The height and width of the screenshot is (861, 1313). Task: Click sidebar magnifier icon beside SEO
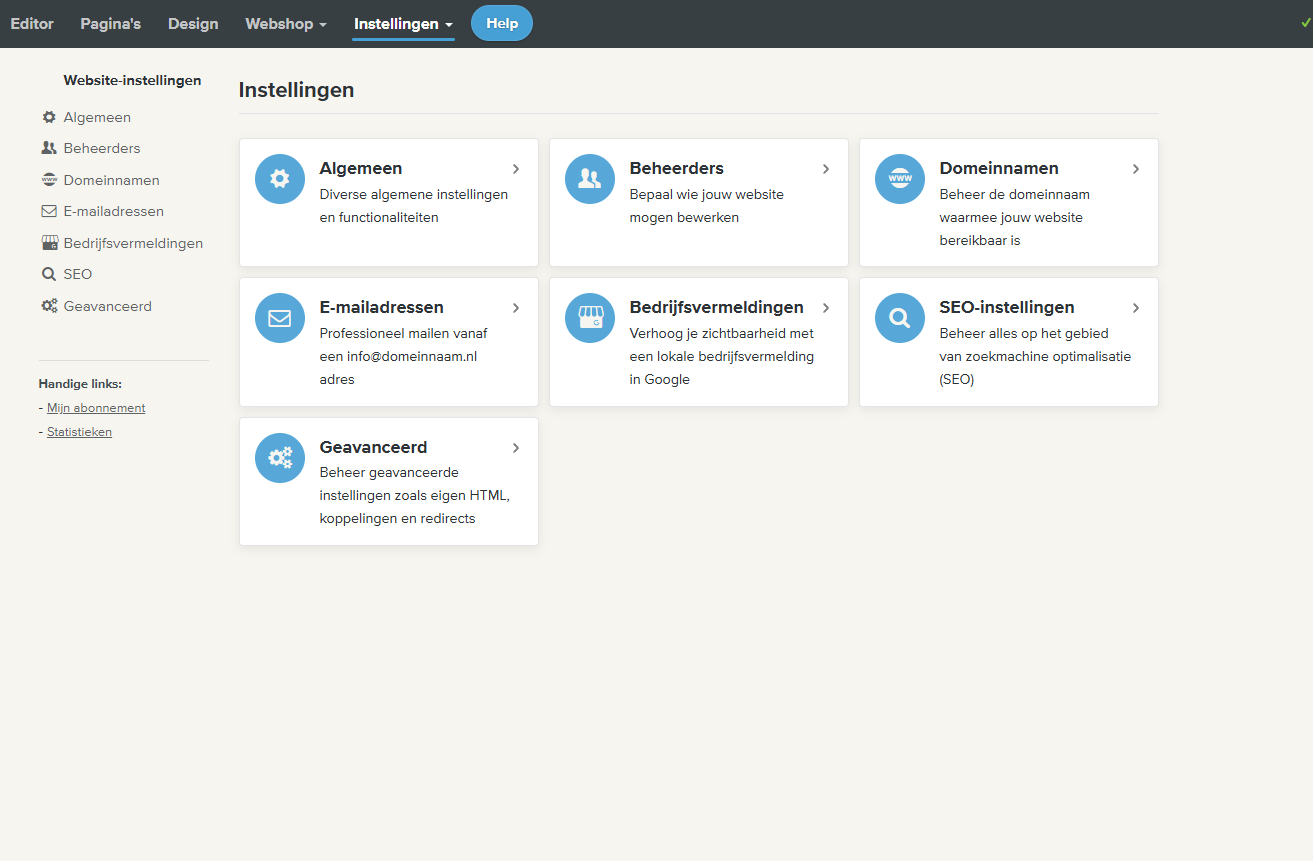tap(49, 274)
